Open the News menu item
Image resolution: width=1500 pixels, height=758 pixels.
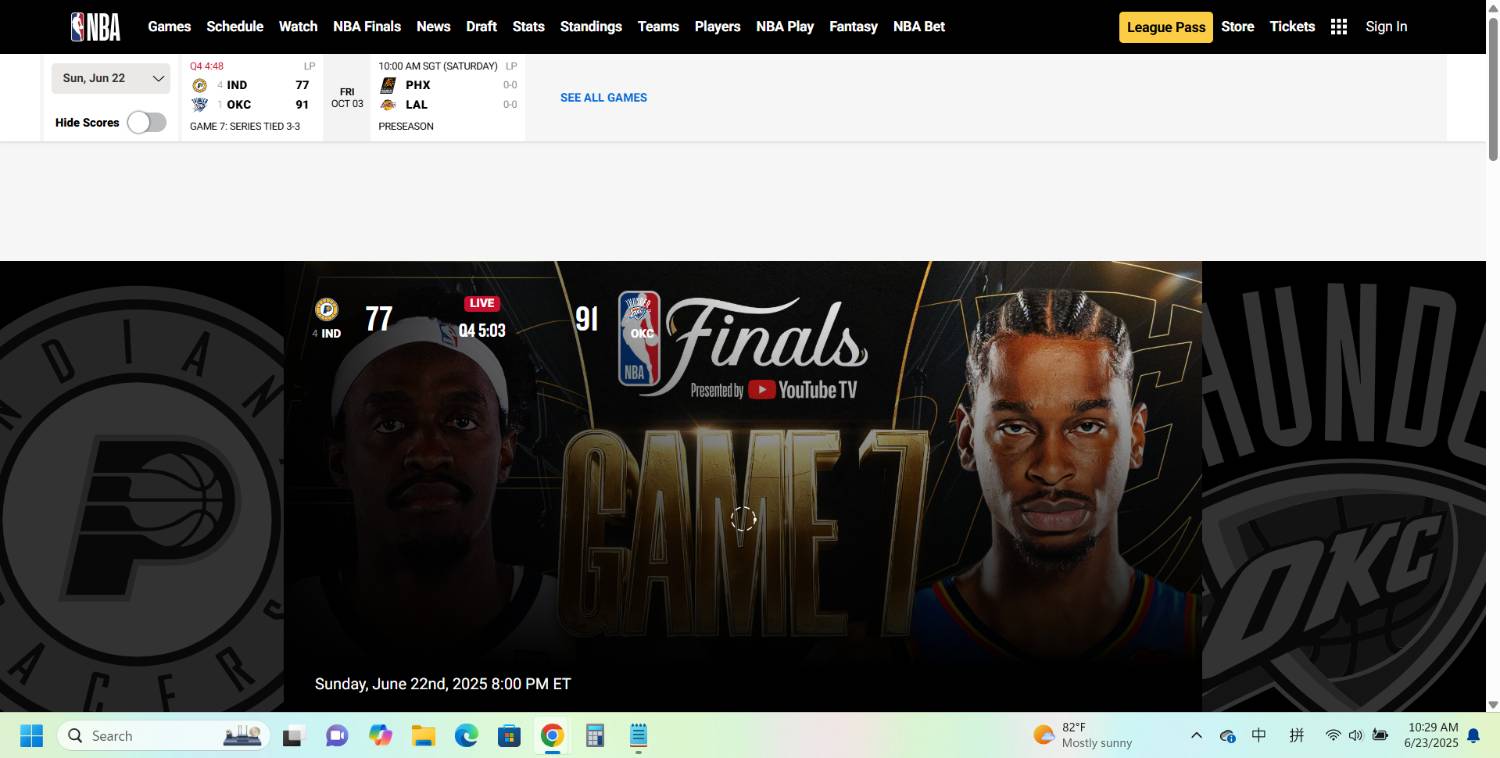(433, 27)
